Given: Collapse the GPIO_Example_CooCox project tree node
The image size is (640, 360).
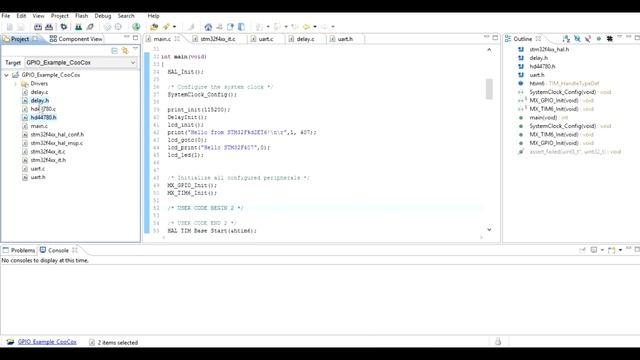Looking at the screenshot, I should [x=6, y=75].
